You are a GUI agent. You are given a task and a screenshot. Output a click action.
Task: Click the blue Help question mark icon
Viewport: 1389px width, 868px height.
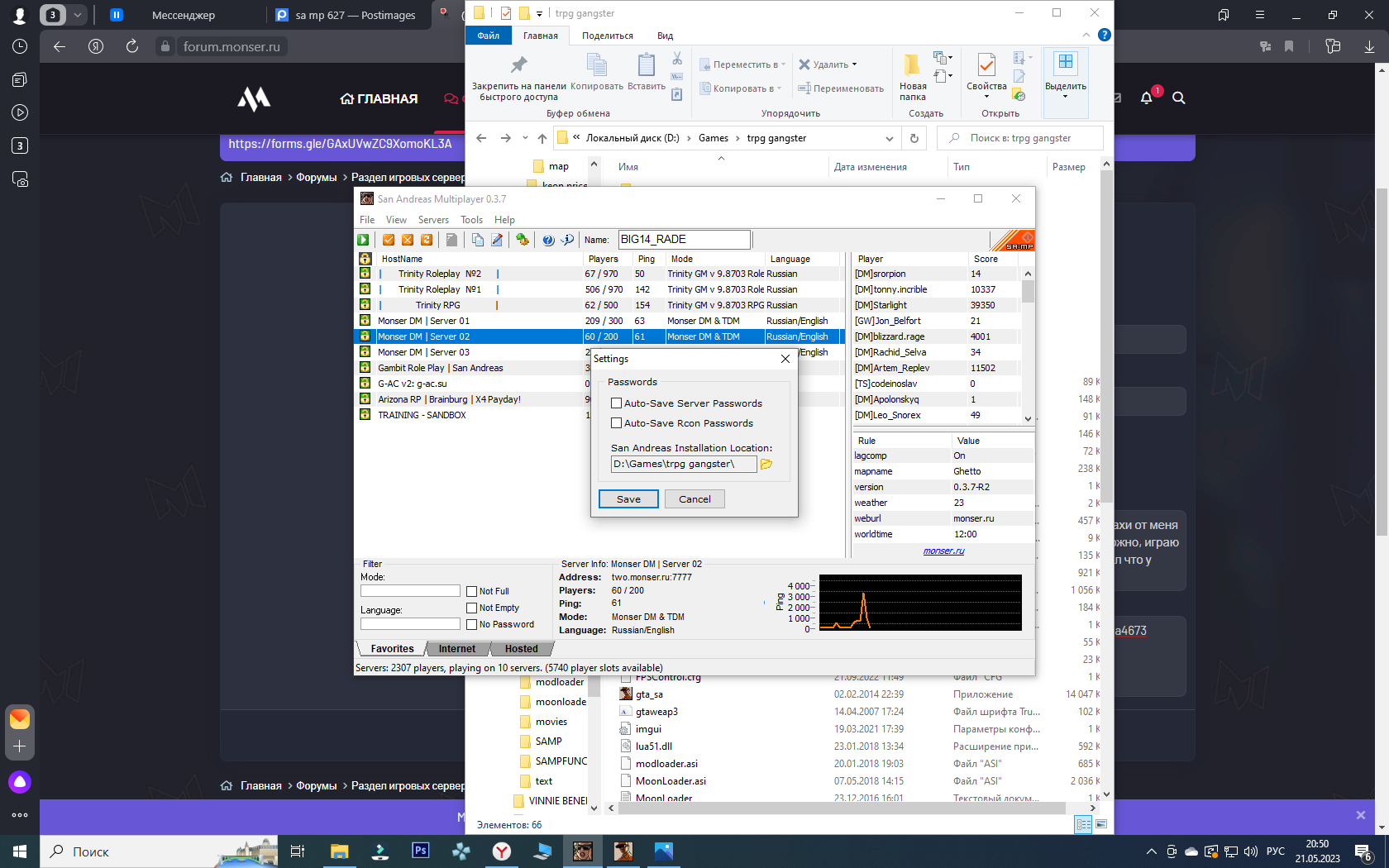click(548, 240)
